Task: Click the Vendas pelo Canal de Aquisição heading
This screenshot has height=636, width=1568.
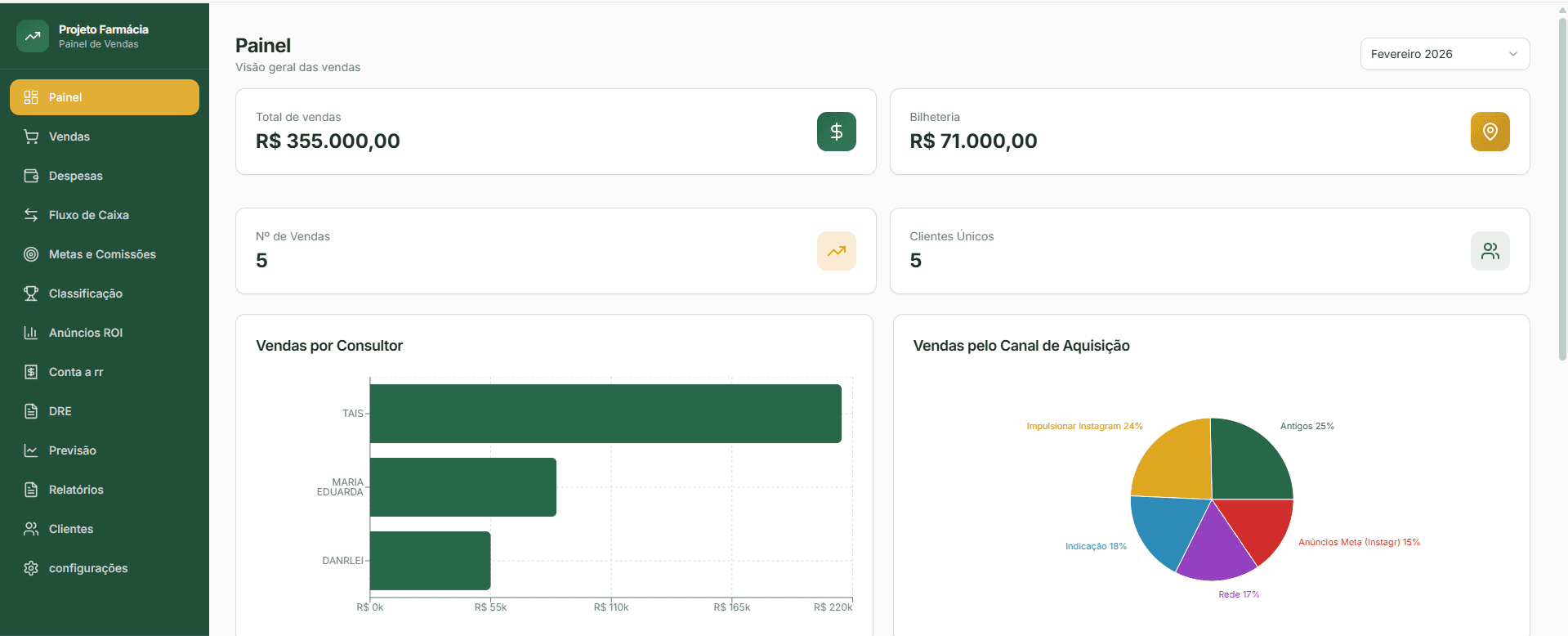Action: pyautogui.click(x=1021, y=346)
